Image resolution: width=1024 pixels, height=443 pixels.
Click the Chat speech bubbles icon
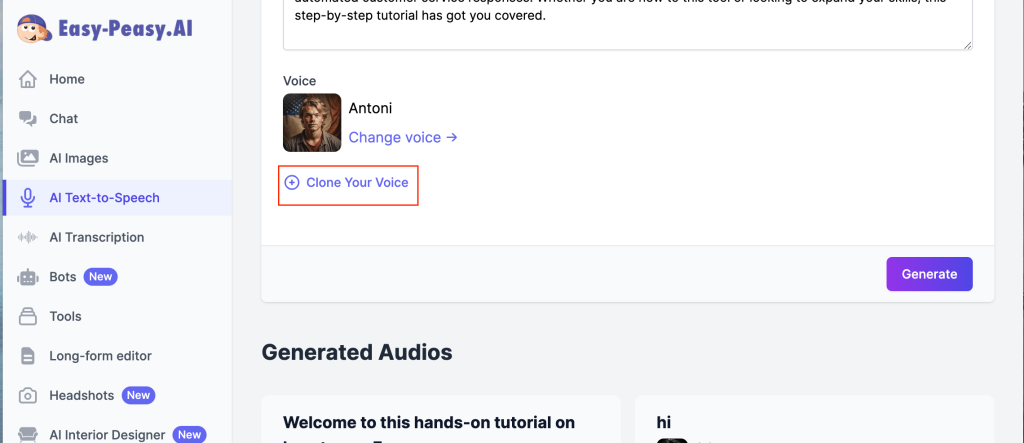click(x=28, y=119)
